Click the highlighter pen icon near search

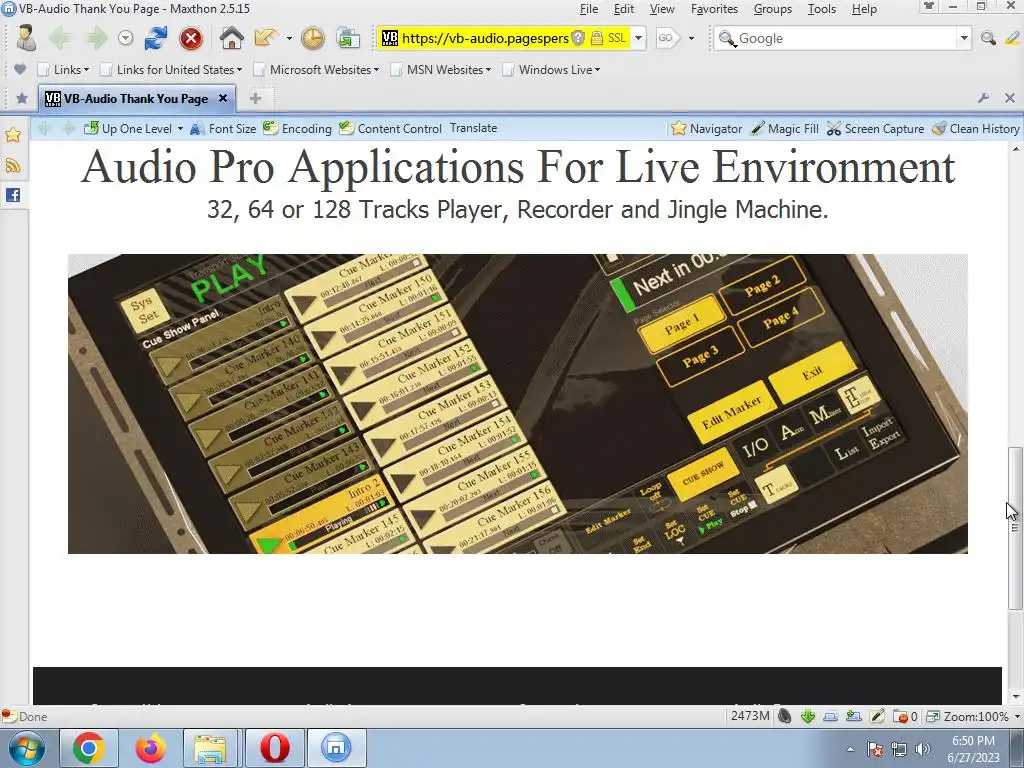coord(1012,39)
